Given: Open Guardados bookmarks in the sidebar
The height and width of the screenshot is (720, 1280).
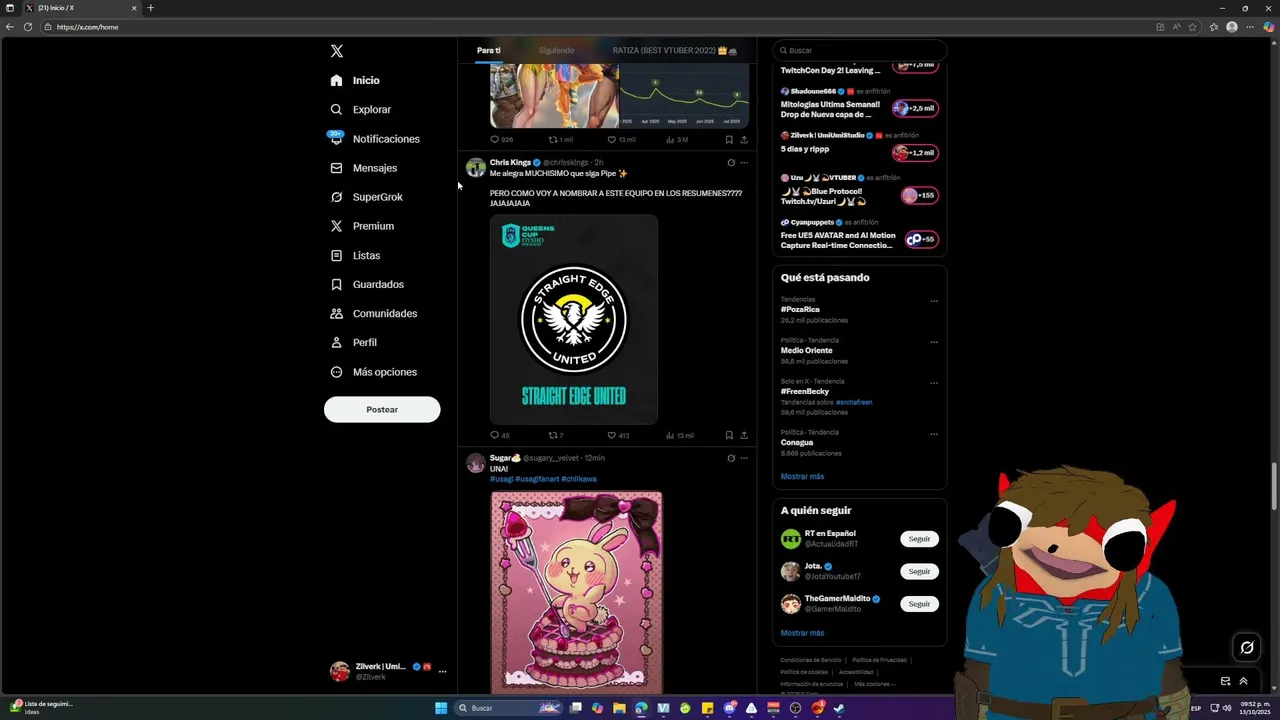Looking at the screenshot, I should (x=367, y=284).
